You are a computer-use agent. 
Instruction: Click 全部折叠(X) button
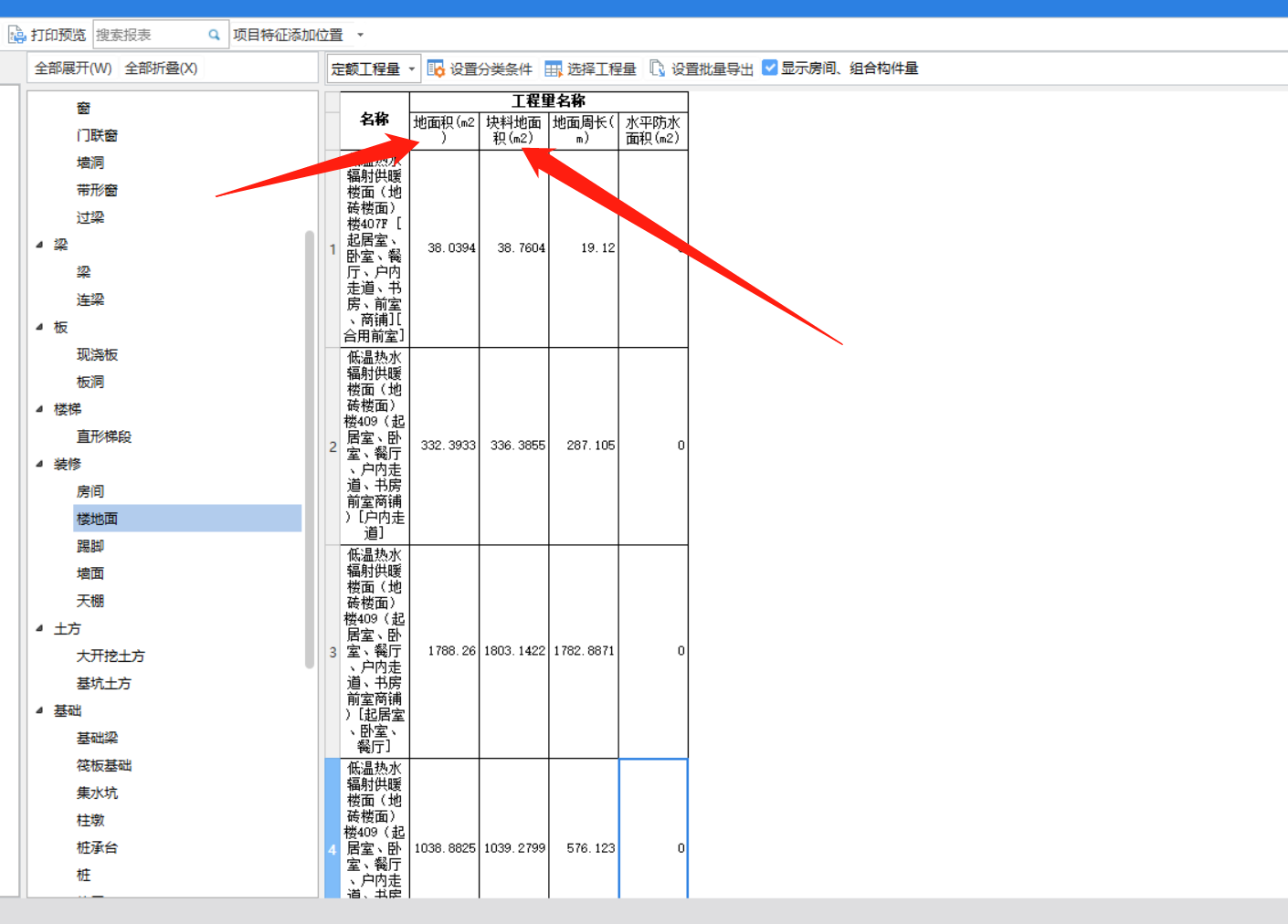tap(161, 68)
